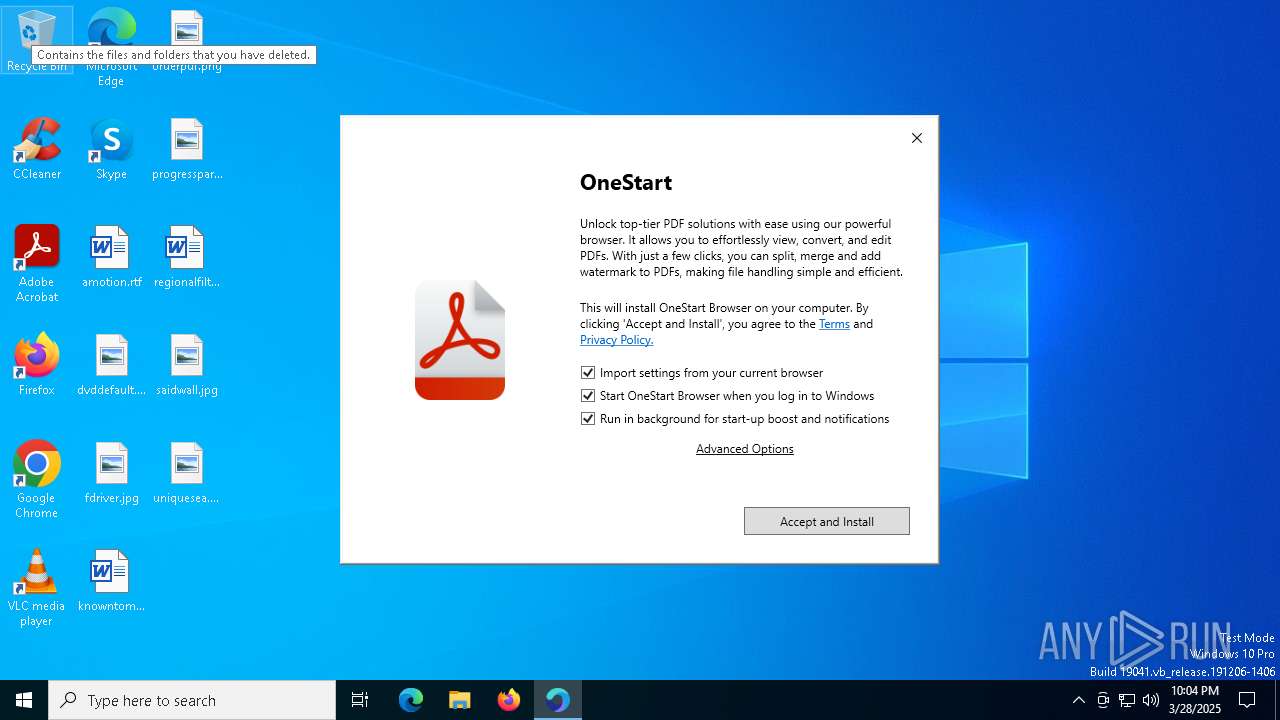Open network status tray icon
Screen dimensions: 1280x720
pos(1127,700)
